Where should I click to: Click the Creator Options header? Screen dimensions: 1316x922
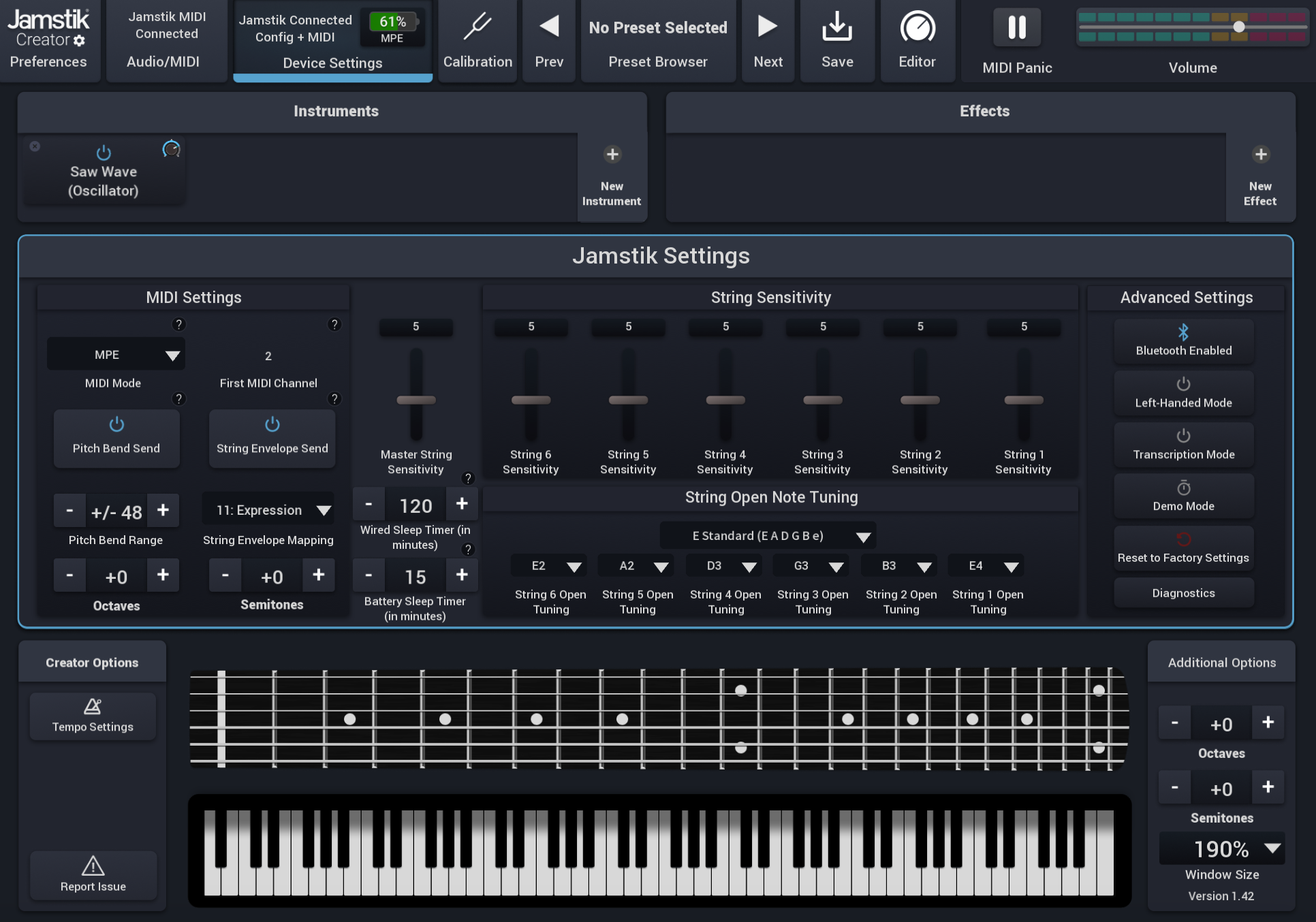coord(92,663)
